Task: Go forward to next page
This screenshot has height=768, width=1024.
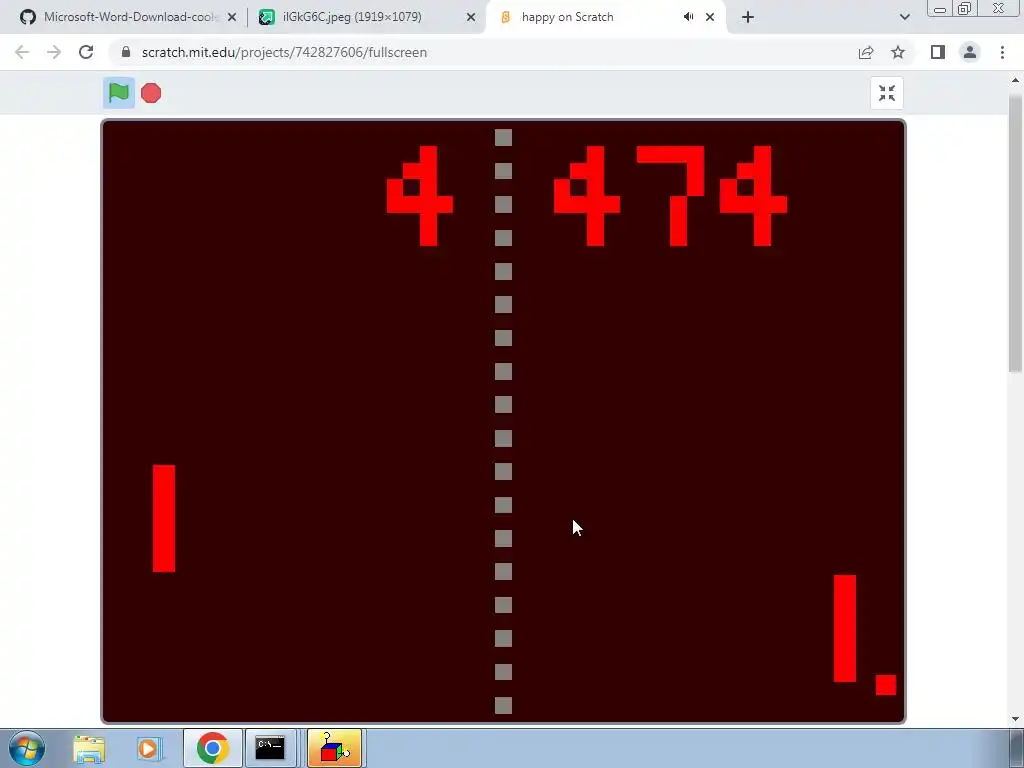Action: click(54, 52)
